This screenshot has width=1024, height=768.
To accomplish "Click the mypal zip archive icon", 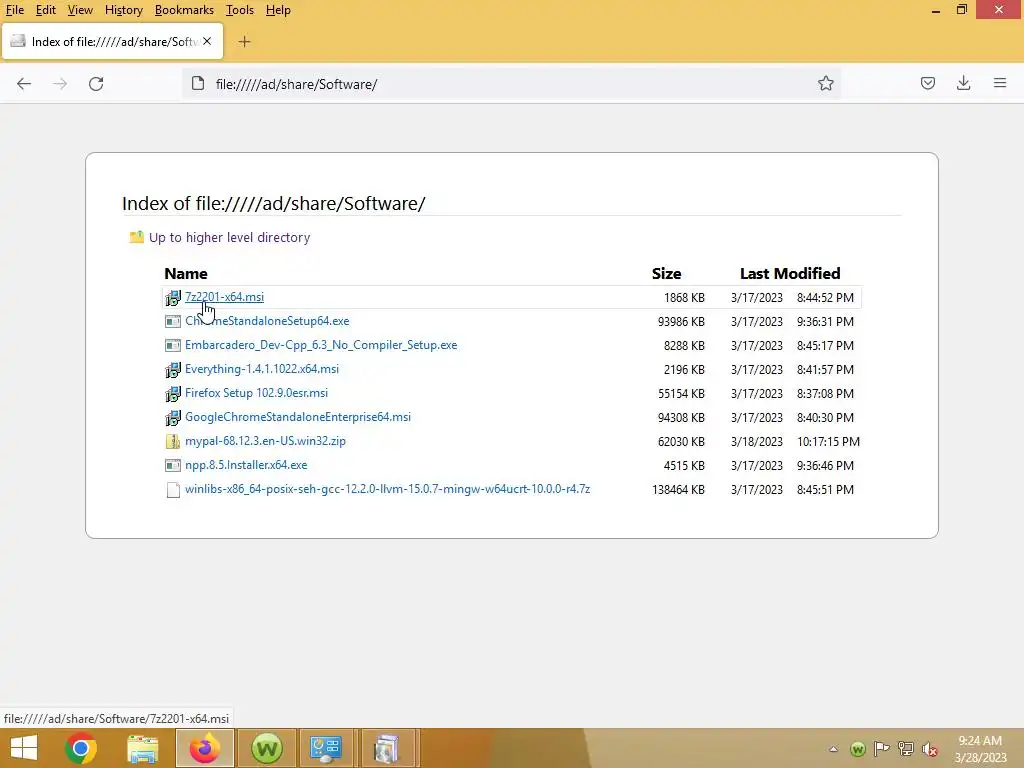I will pyautogui.click(x=172, y=441).
